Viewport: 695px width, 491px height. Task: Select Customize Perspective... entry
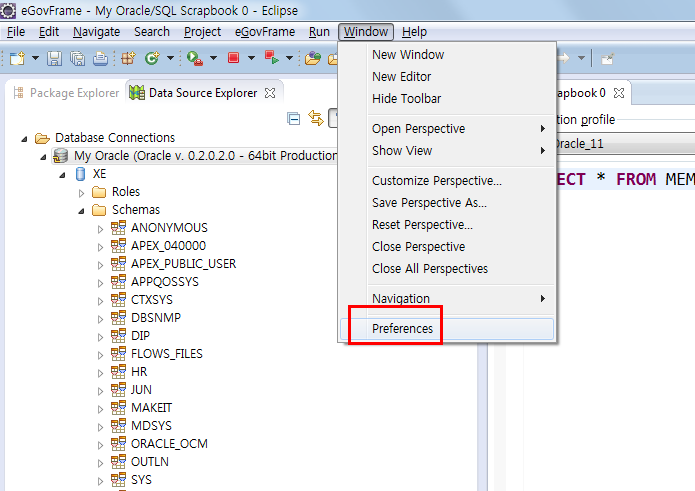(447, 181)
